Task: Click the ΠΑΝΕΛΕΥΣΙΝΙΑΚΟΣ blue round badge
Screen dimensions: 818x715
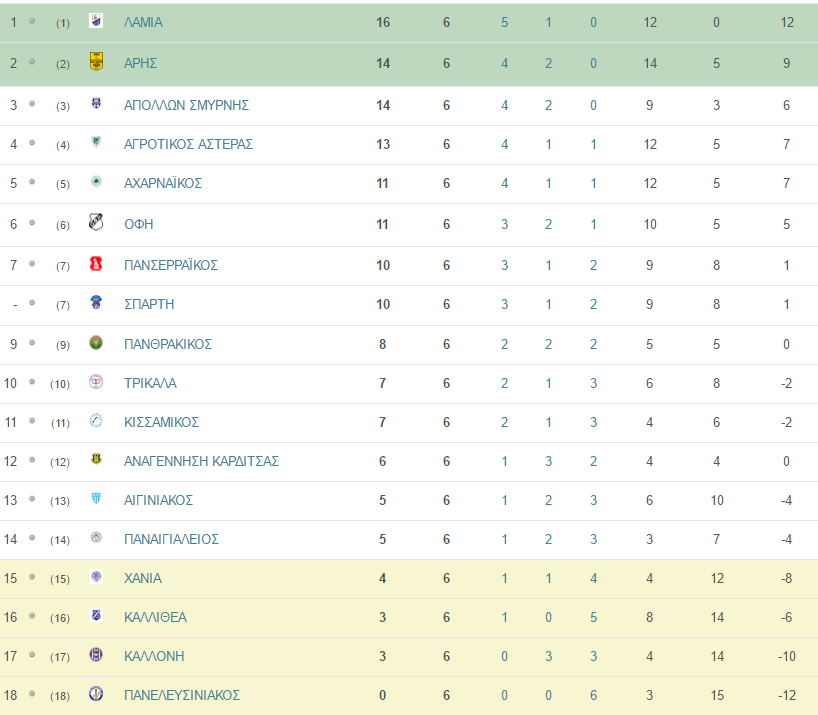Action: [x=96, y=694]
